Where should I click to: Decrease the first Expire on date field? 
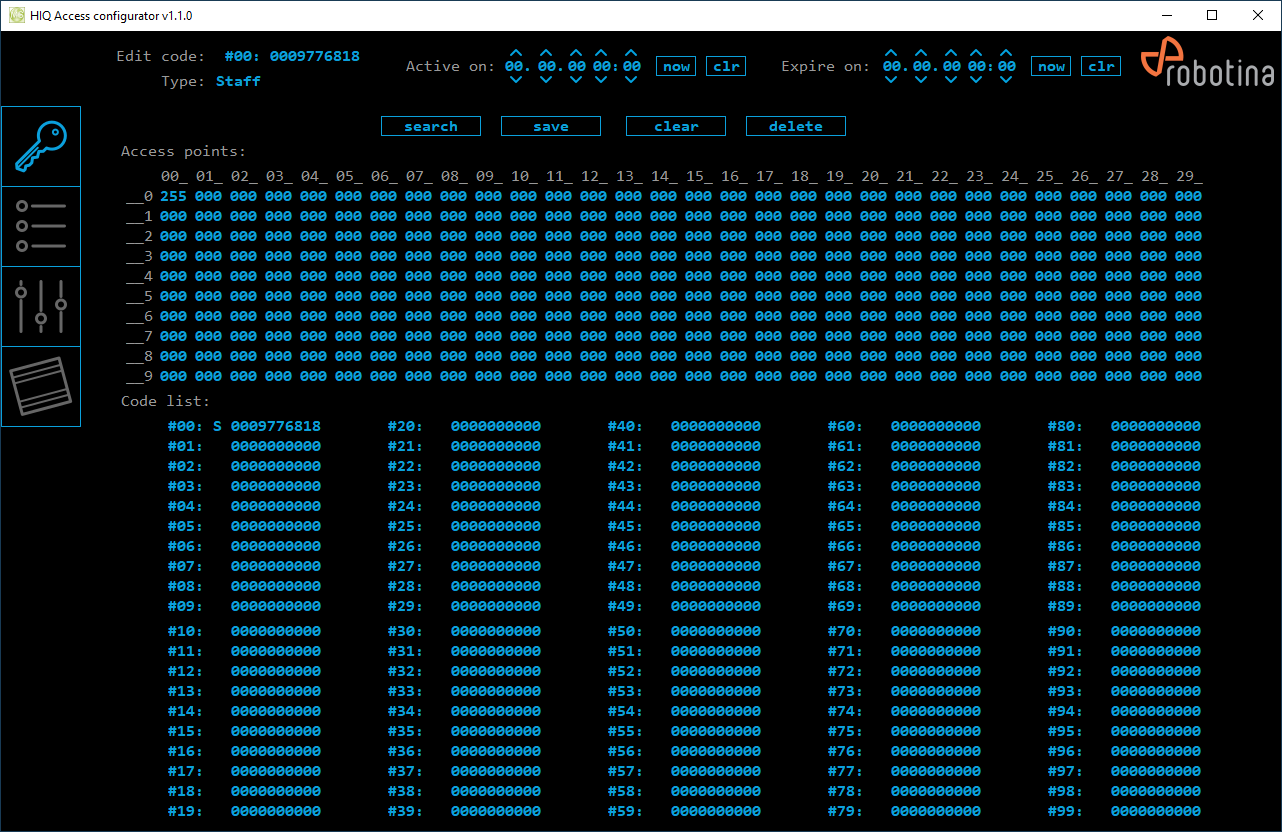point(892,80)
